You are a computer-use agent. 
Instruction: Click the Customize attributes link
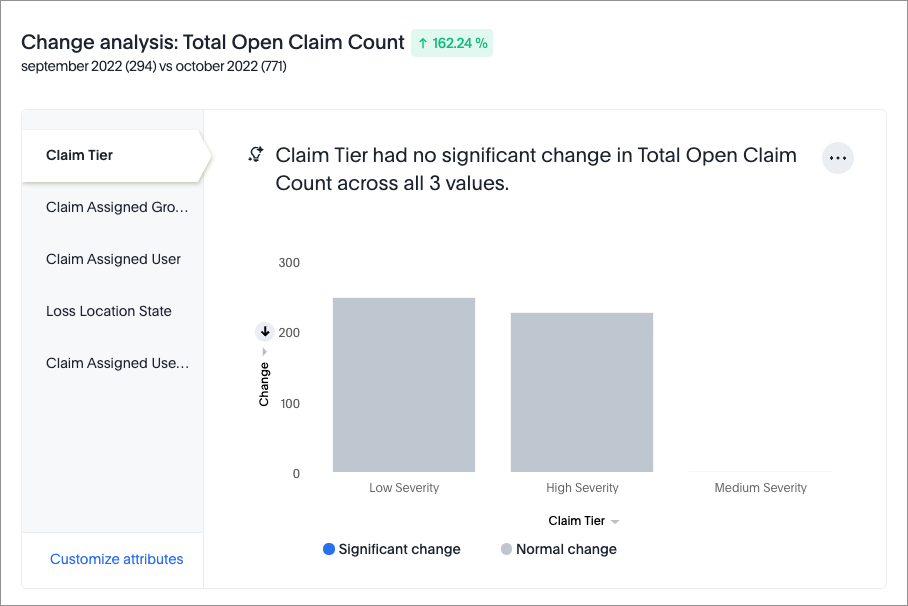[117, 559]
